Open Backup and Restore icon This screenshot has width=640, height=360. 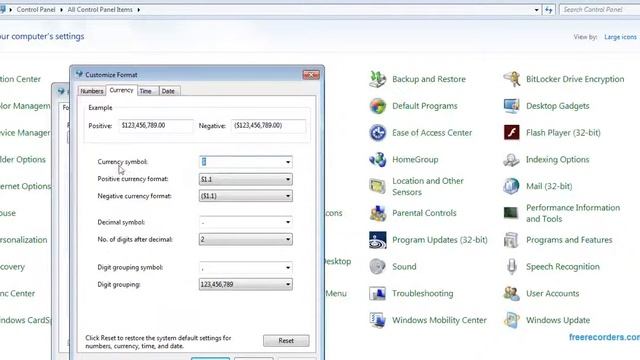point(378,79)
